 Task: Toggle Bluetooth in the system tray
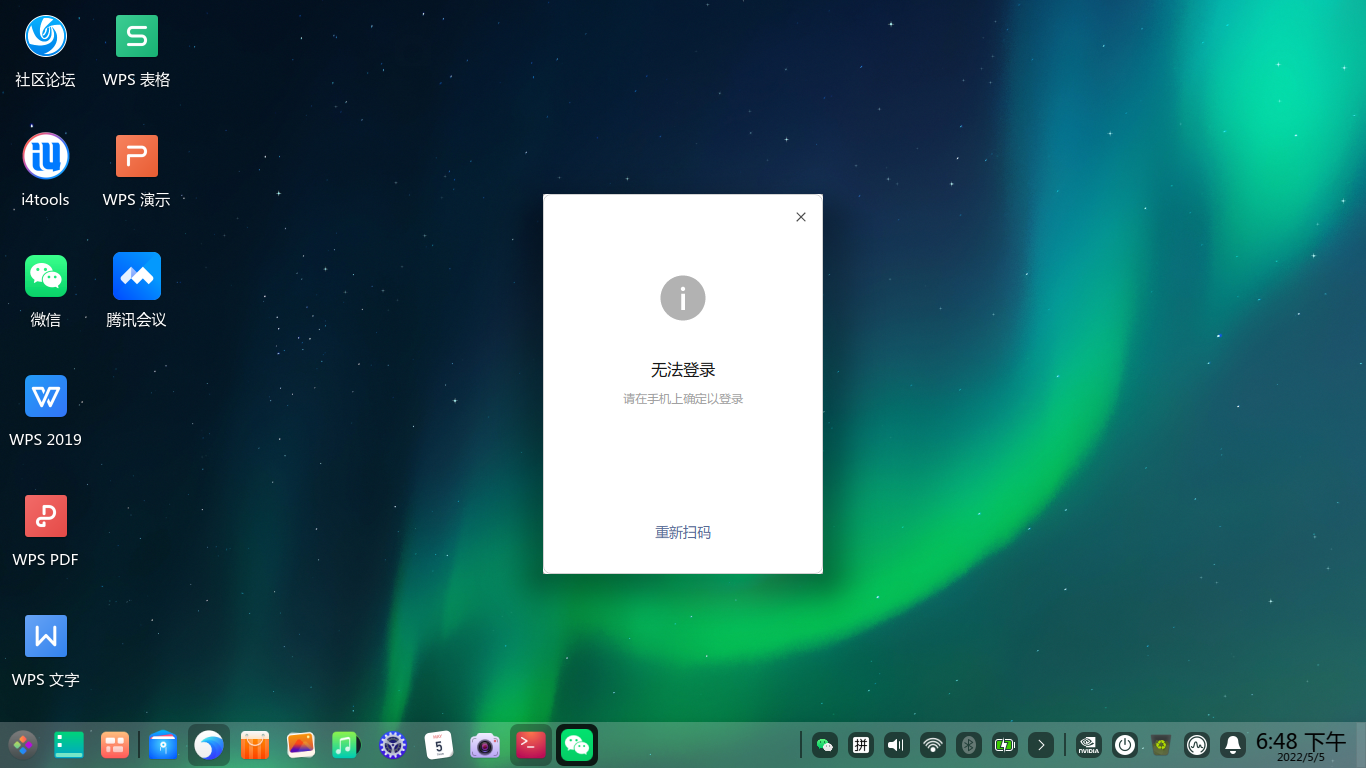(x=968, y=745)
